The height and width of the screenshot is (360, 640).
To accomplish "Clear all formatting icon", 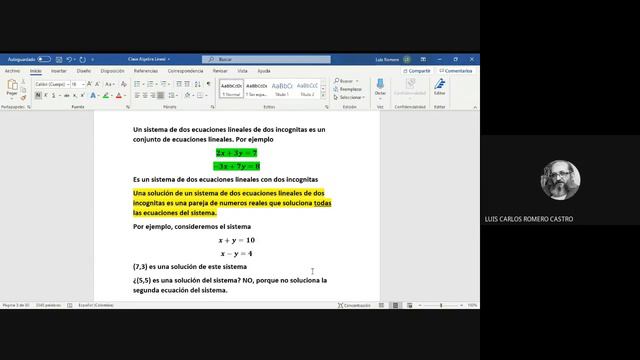I will click(124, 84).
